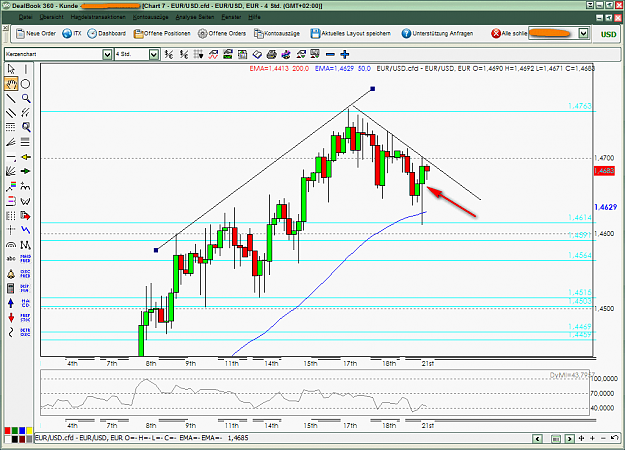
Task: Open the calculator tool
Action: tap(11, 288)
